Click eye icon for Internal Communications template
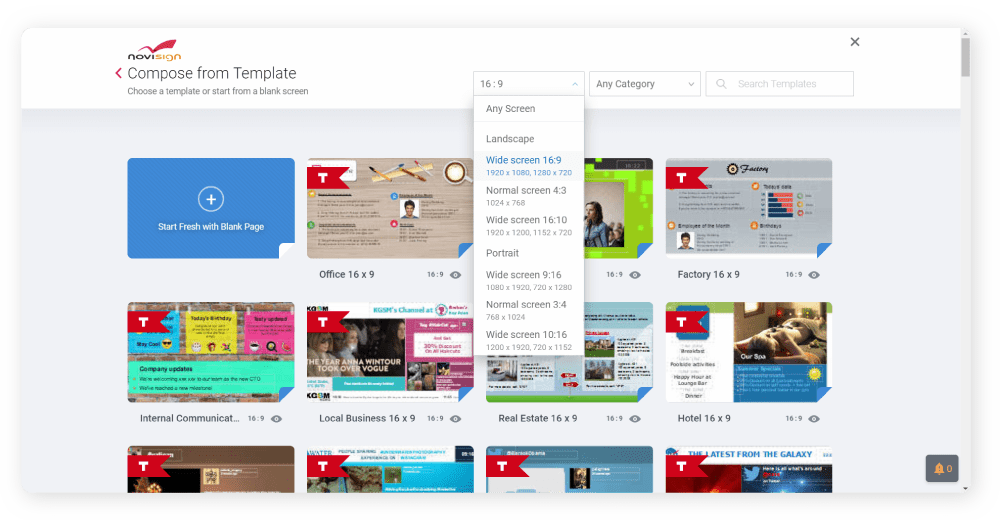 pyautogui.click(x=276, y=419)
